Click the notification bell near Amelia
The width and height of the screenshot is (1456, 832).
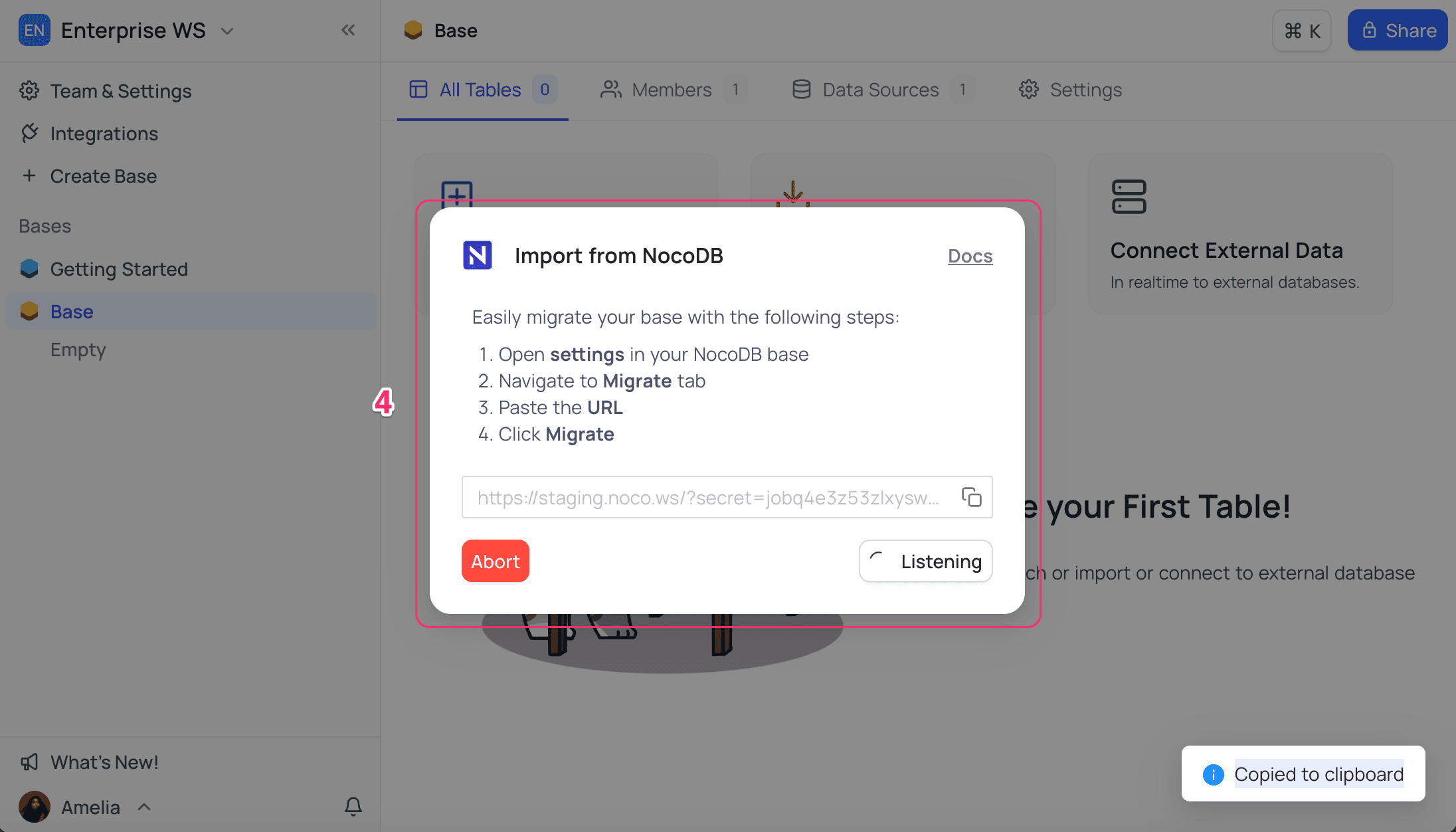click(x=353, y=807)
